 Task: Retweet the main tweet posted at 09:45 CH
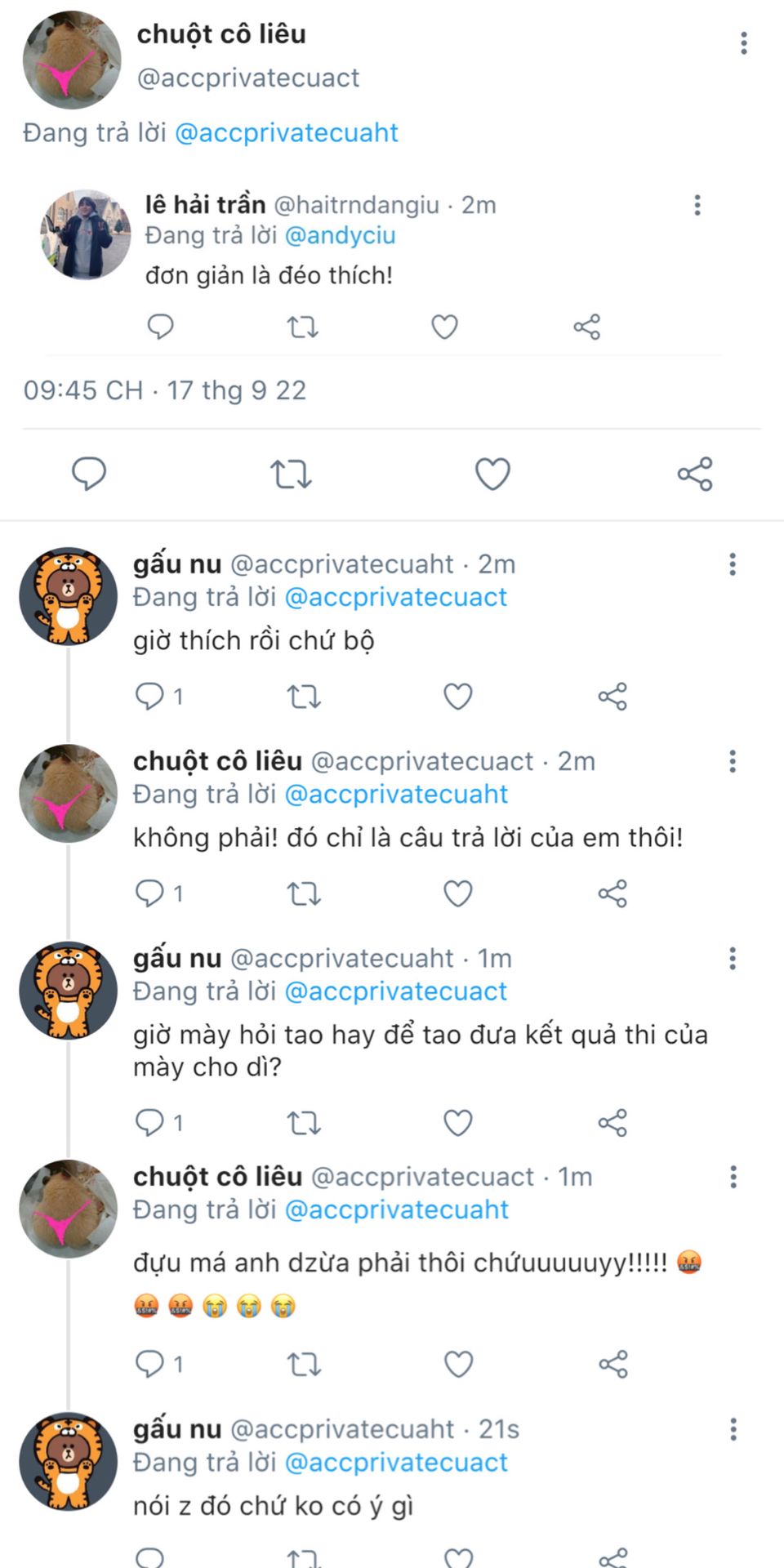[291, 474]
